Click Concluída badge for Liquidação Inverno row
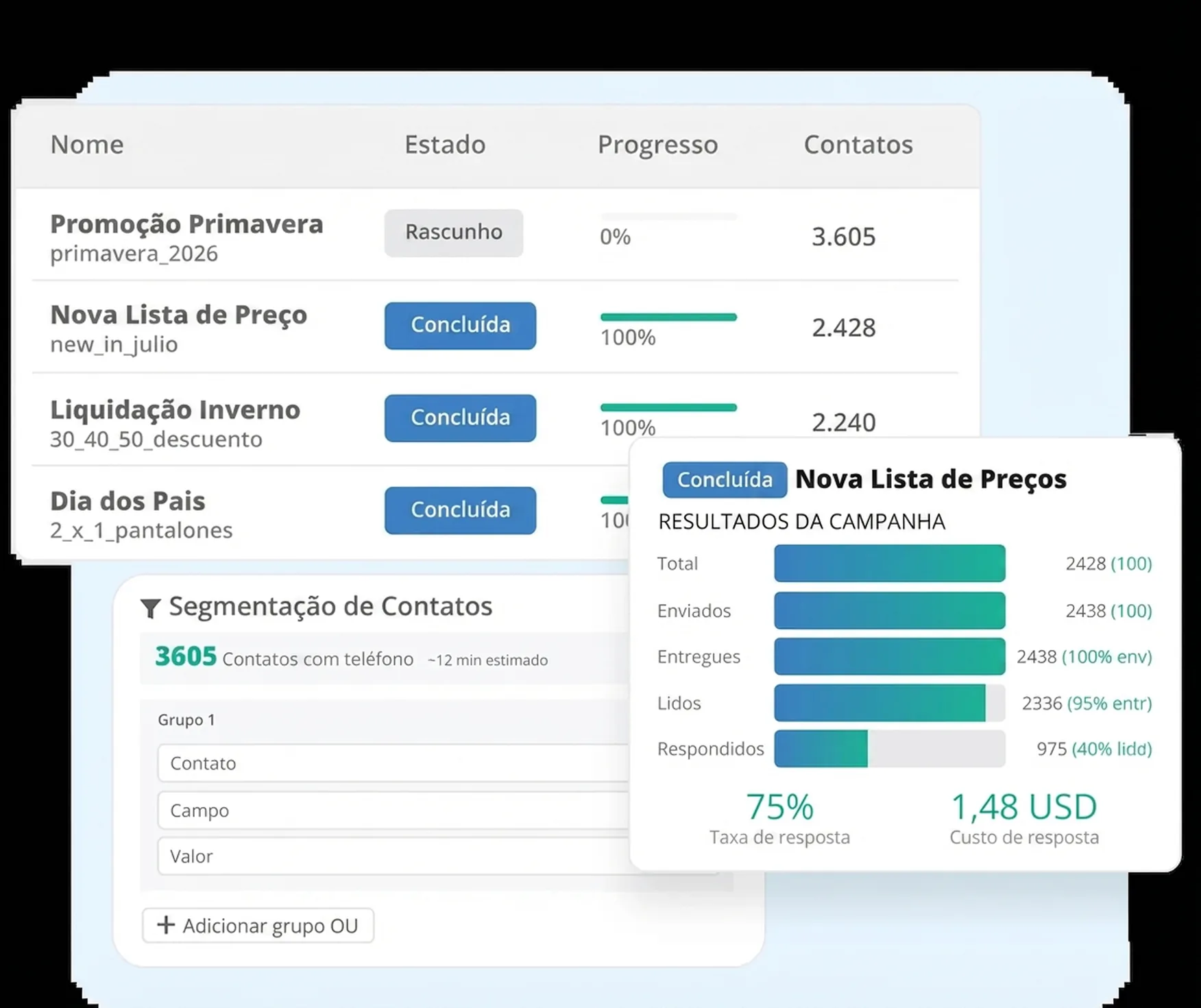The width and height of the screenshot is (1201, 1008). [460, 418]
